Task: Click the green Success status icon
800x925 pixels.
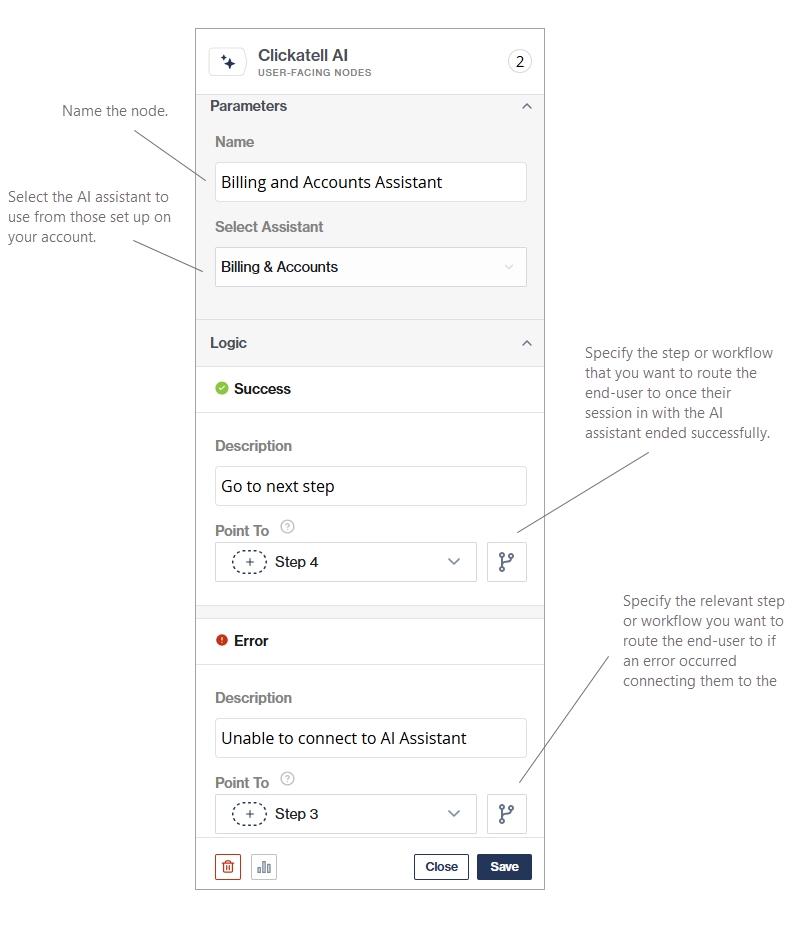Action: 222,389
